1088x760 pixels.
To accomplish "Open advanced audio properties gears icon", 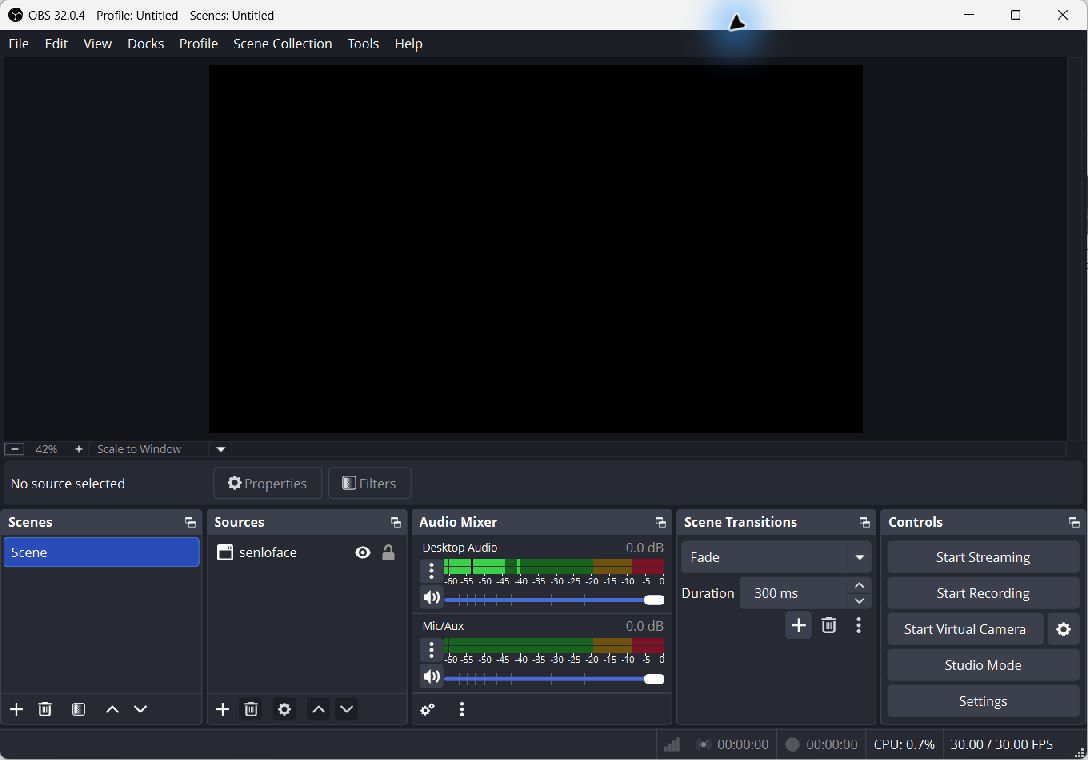I will point(427,709).
